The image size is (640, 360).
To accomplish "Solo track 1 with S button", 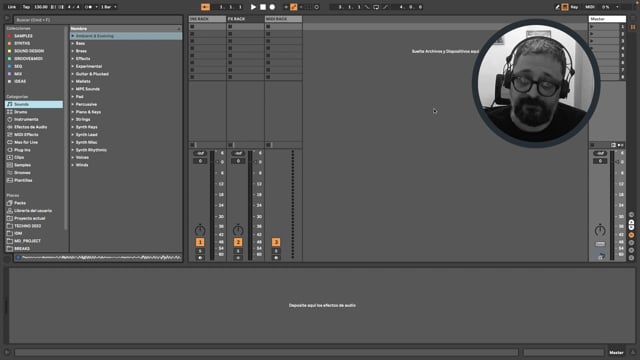I will coord(200,251).
